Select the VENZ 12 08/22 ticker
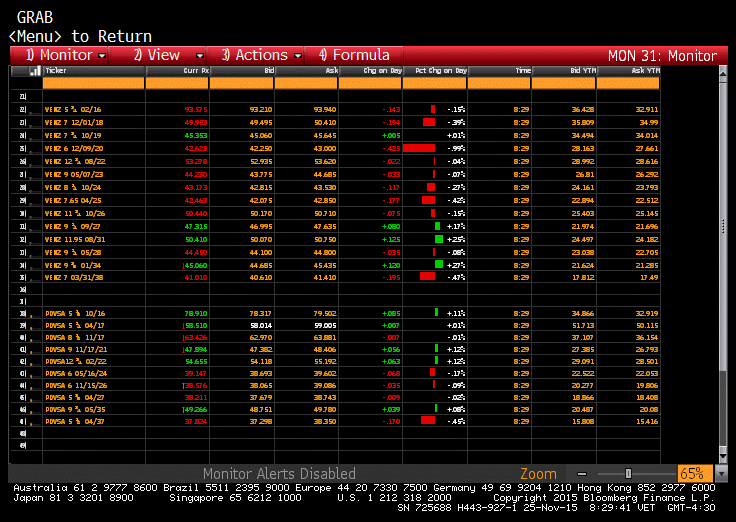The height and width of the screenshot is (522, 736). coord(75,161)
